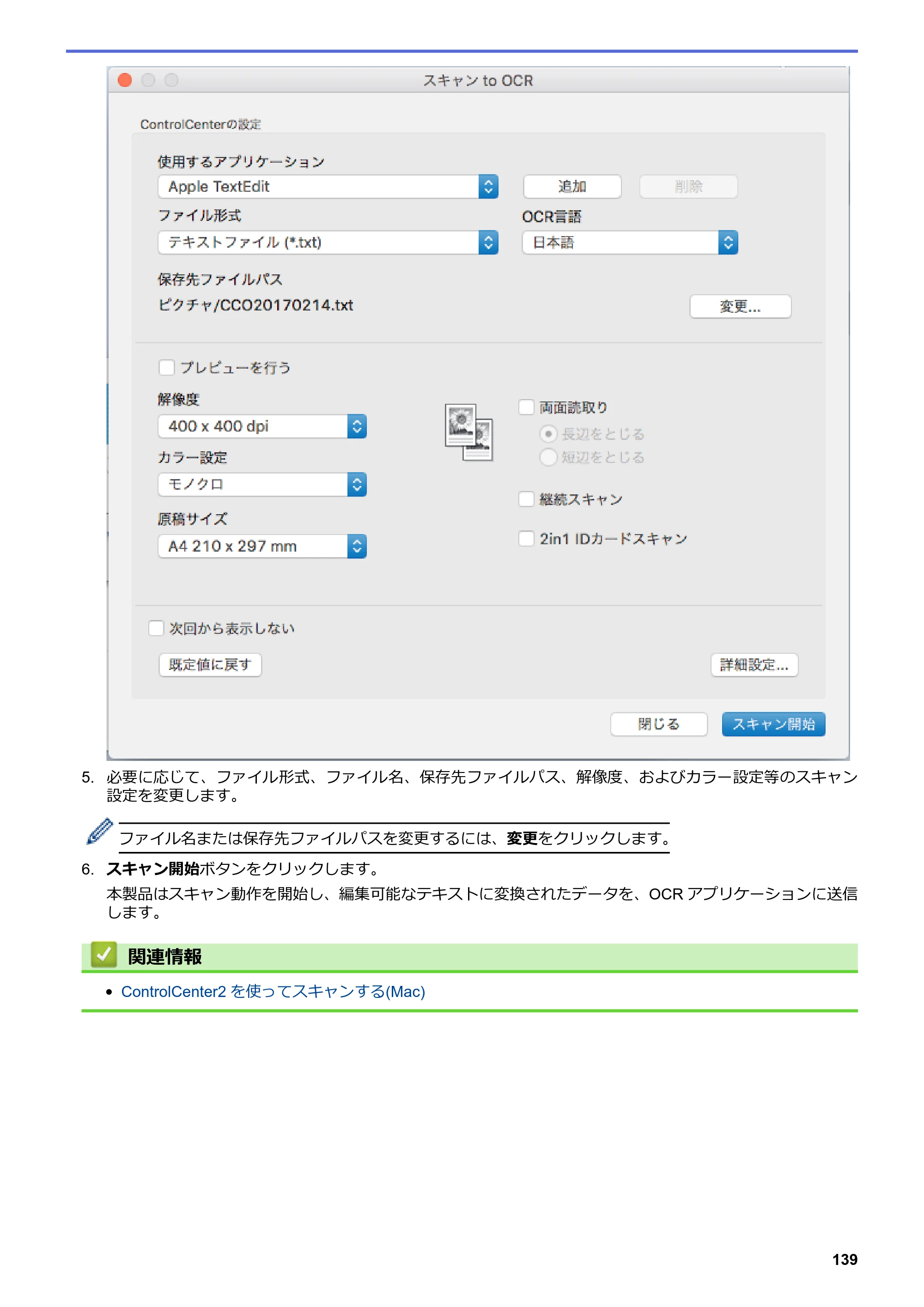Open the OCR言語 日本語 dropdown
Viewport: 924px width, 1307px height.
click(630, 243)
